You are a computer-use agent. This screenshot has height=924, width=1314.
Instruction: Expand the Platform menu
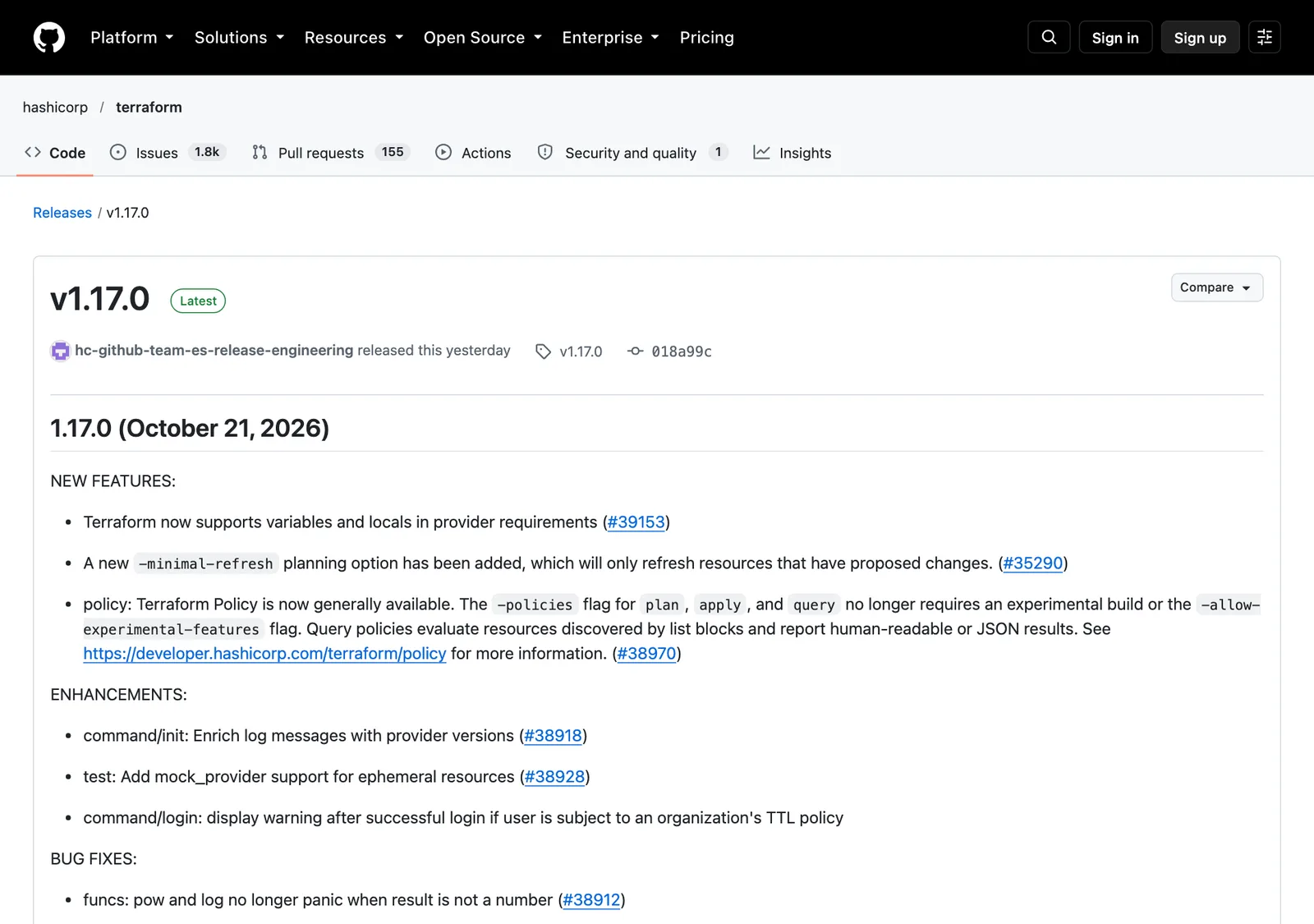(132, 38)
